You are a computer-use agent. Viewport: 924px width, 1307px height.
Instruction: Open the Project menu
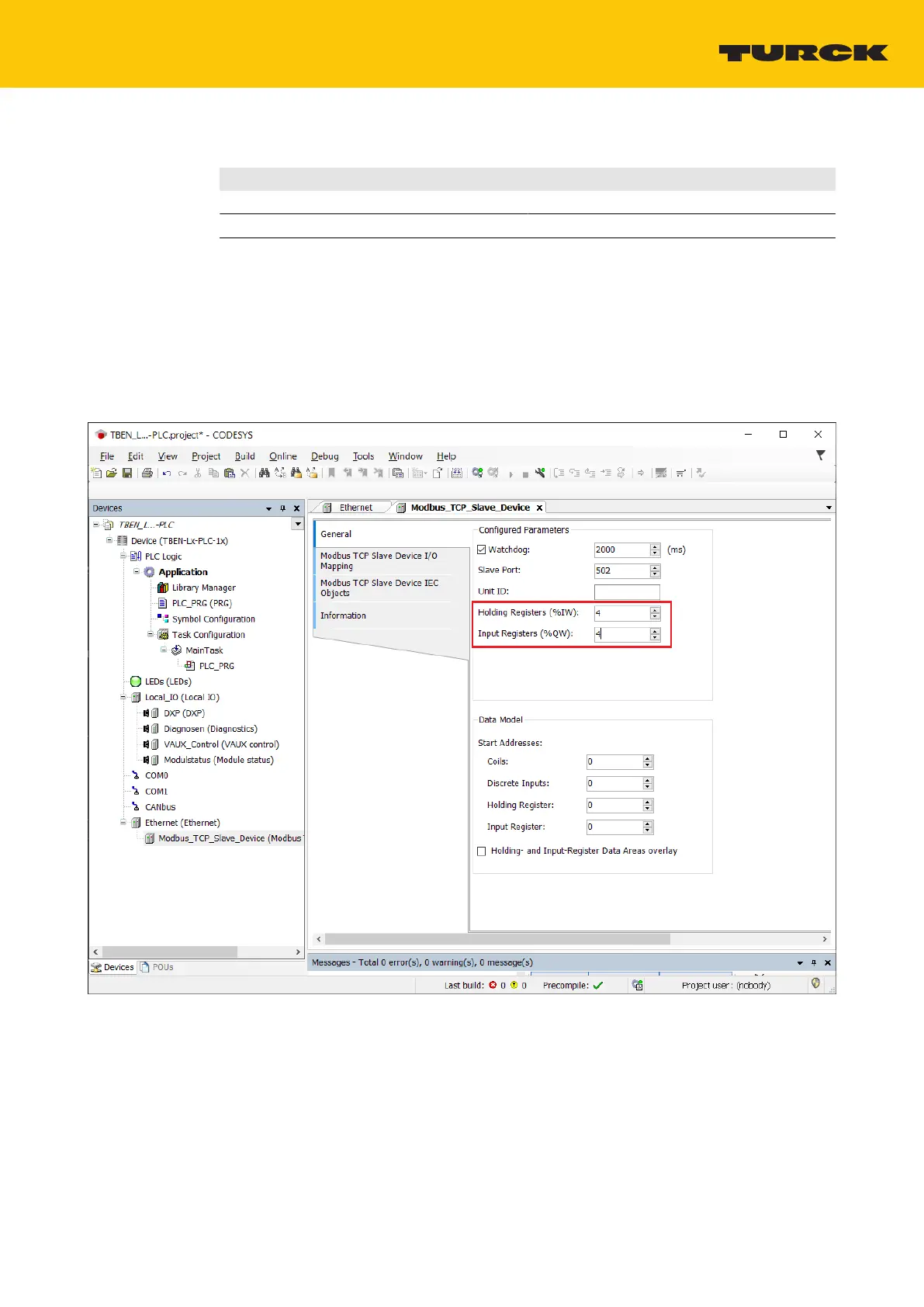(x=206, y=456)
